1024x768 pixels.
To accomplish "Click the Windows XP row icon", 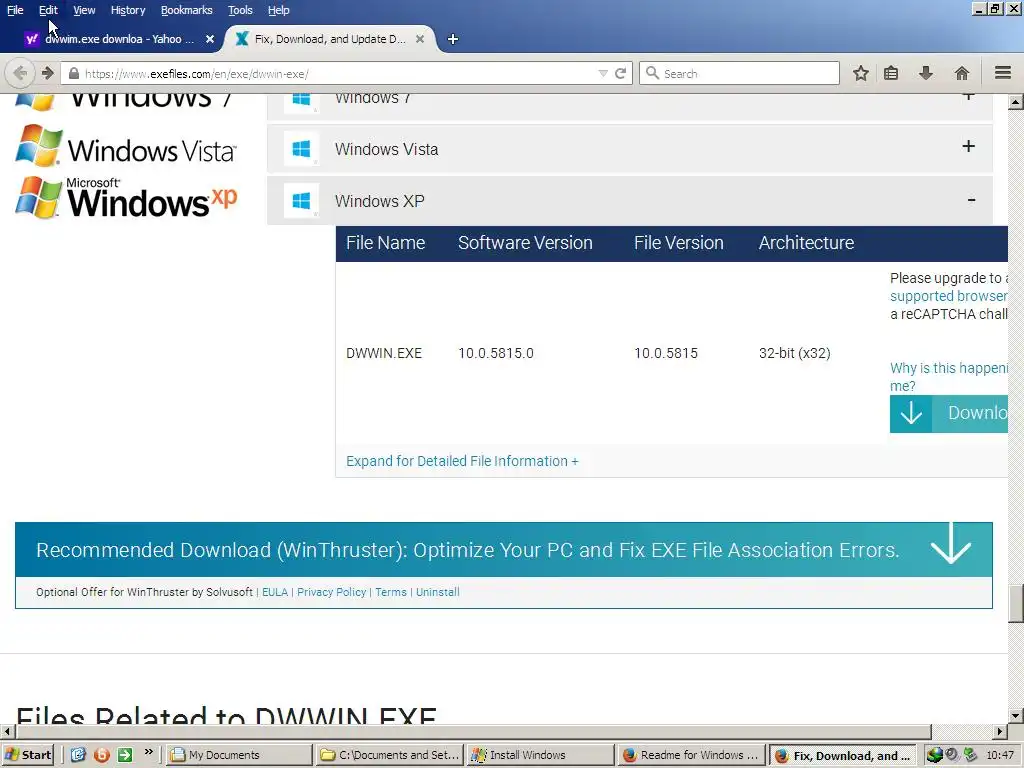I will (301, 200).
